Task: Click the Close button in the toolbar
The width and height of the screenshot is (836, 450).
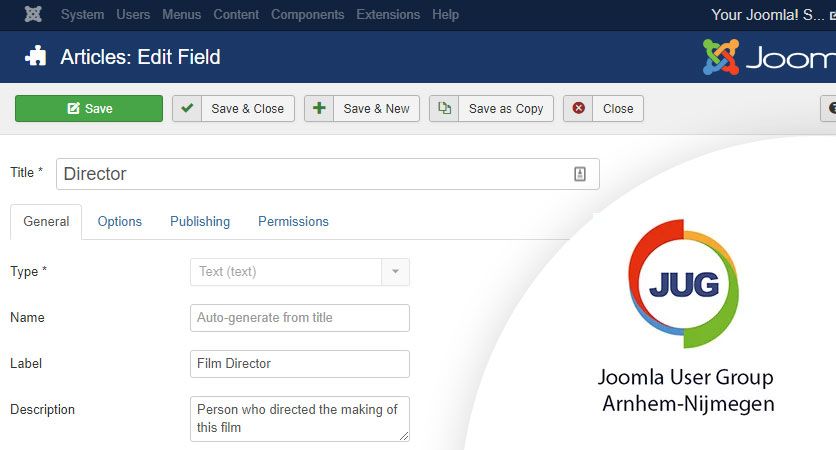Action: coord(604,109)
